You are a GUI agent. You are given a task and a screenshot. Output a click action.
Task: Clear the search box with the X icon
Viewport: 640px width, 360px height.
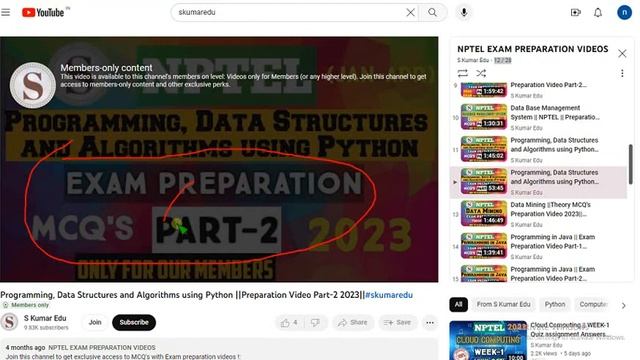(x=411, y=13)
